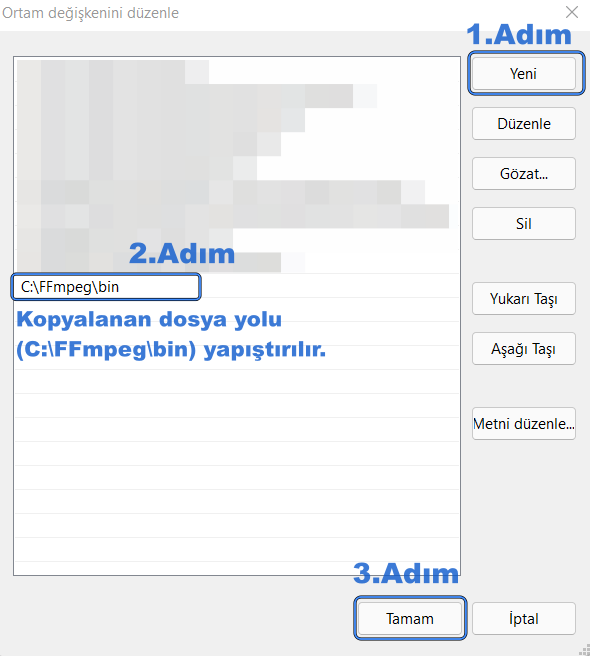Select the longest blurred path entry
590x656 pixels.
pyautogui.click(x=237, y=216)
